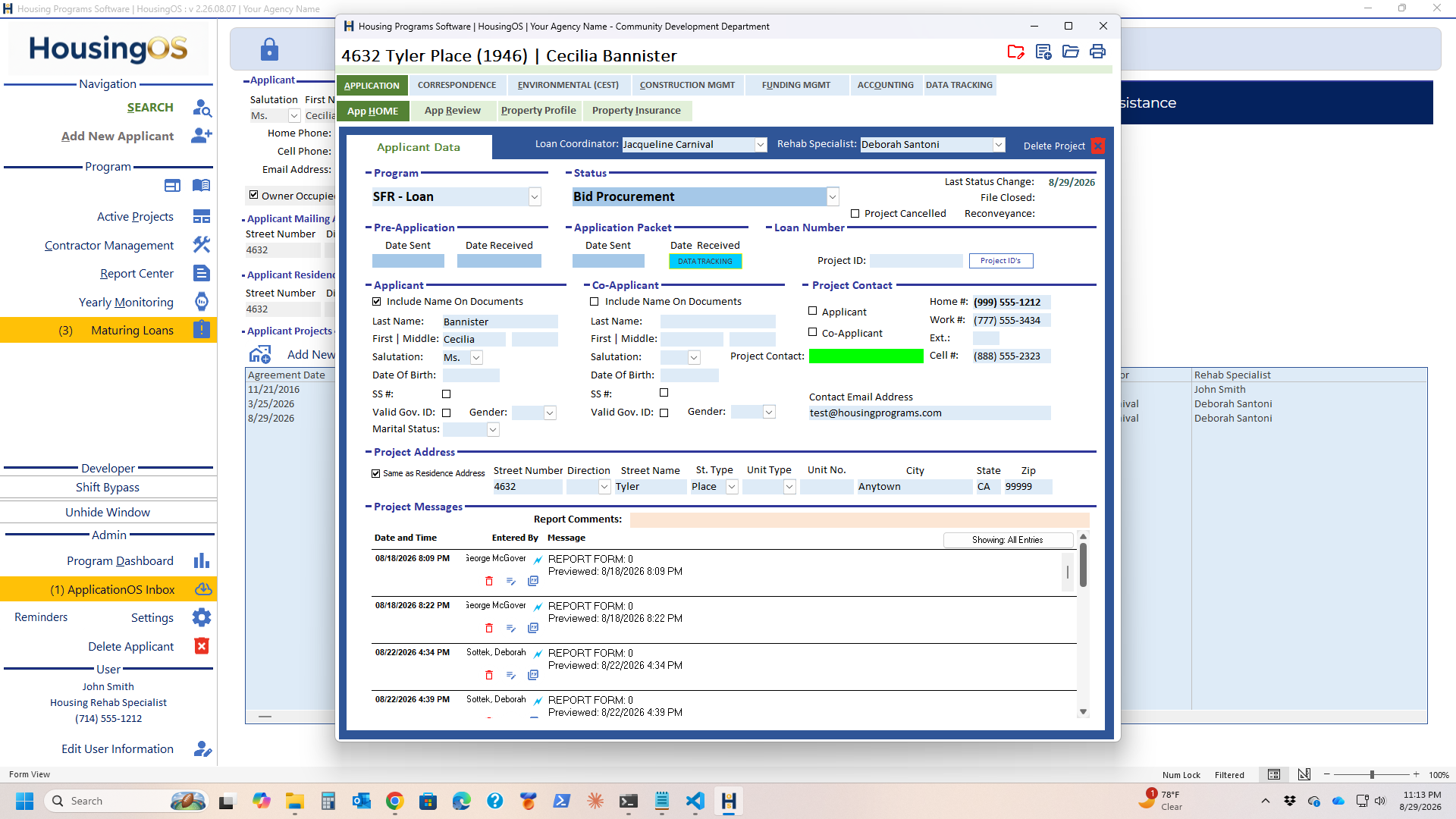The image size is (1456, 819).
Task: Open the St. Type Place dropdown
Action: coord(732,487)
